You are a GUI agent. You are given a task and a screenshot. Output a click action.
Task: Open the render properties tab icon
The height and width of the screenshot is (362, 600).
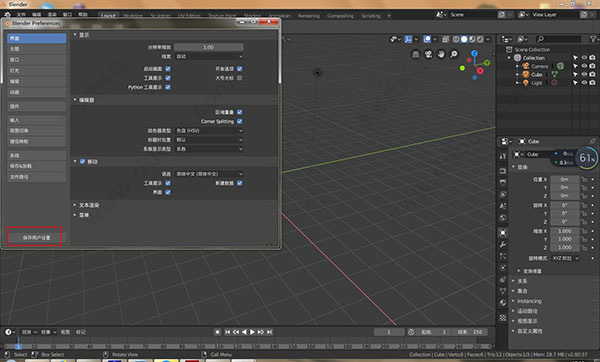(x=503, y=171)
